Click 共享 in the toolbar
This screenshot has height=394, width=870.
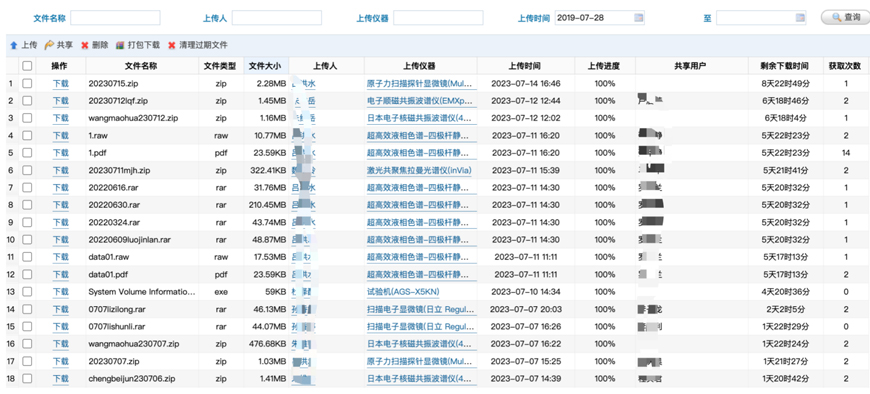(65, 46)
